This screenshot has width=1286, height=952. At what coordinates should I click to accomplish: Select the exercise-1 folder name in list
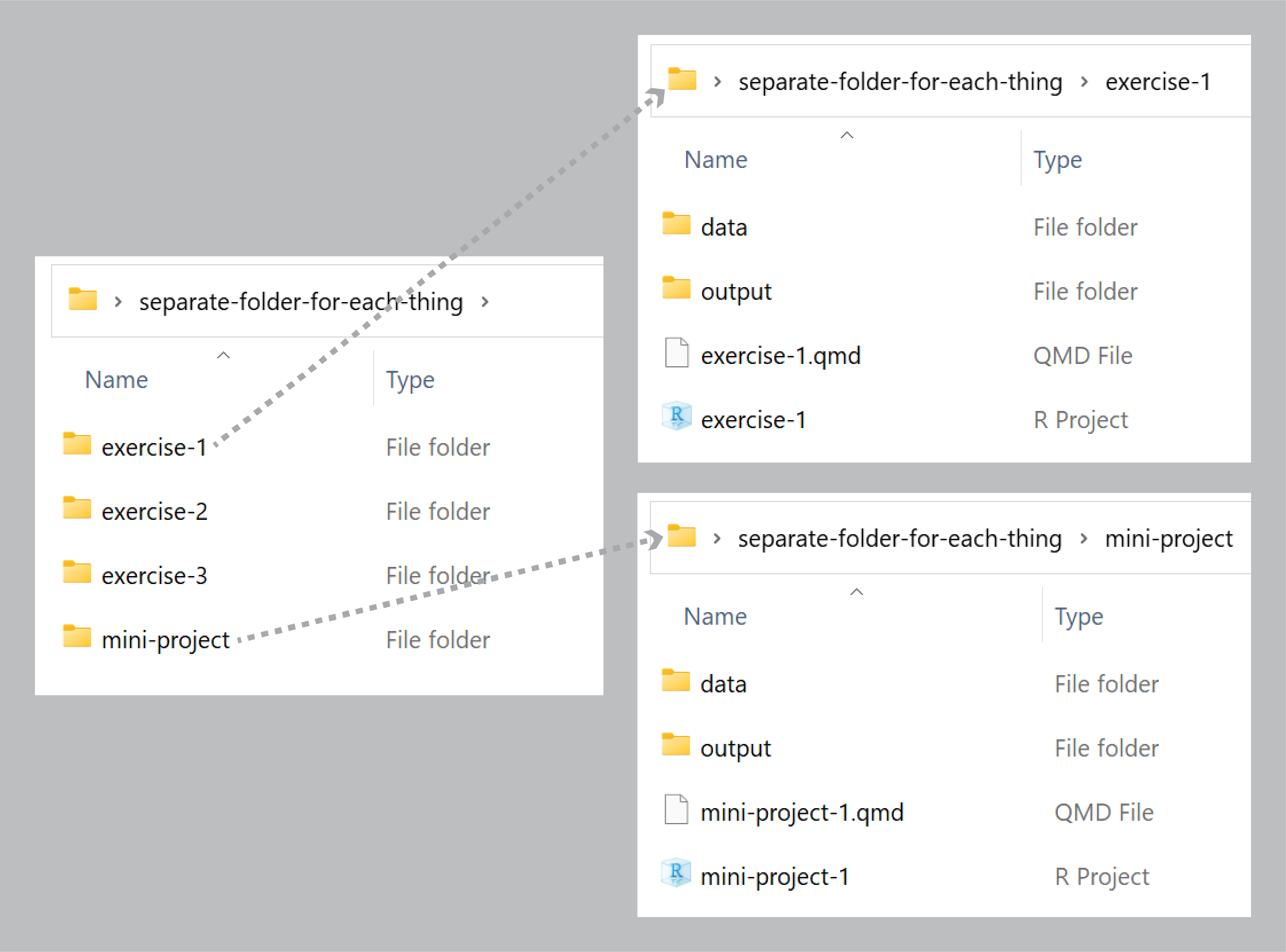154,447
